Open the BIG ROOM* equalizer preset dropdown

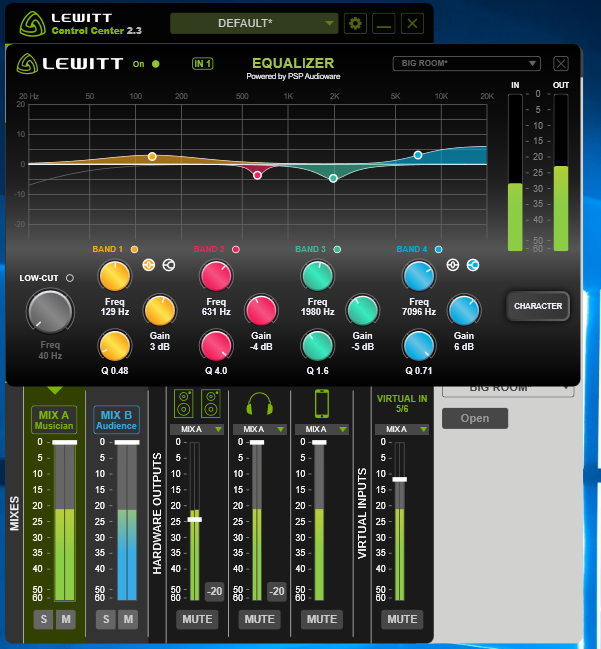point(466,63)
